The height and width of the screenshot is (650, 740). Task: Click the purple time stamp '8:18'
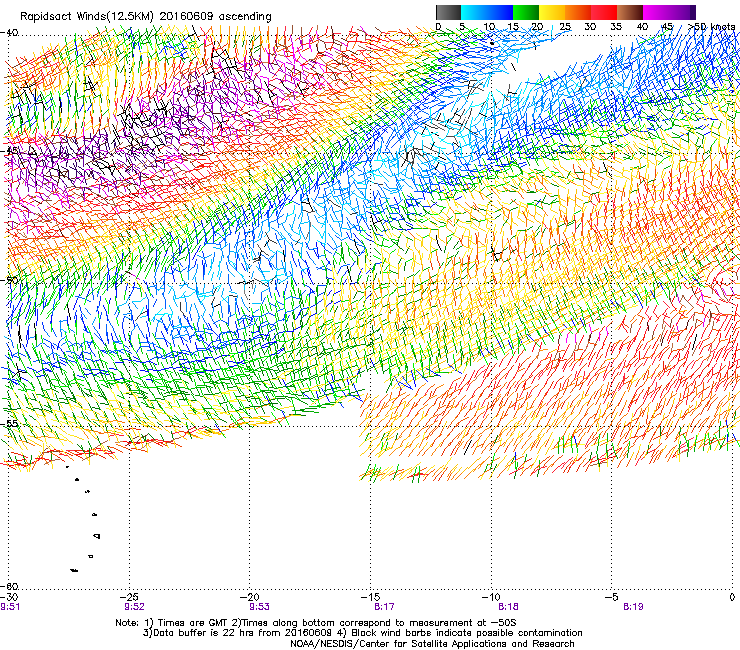[x=509, y=607]
